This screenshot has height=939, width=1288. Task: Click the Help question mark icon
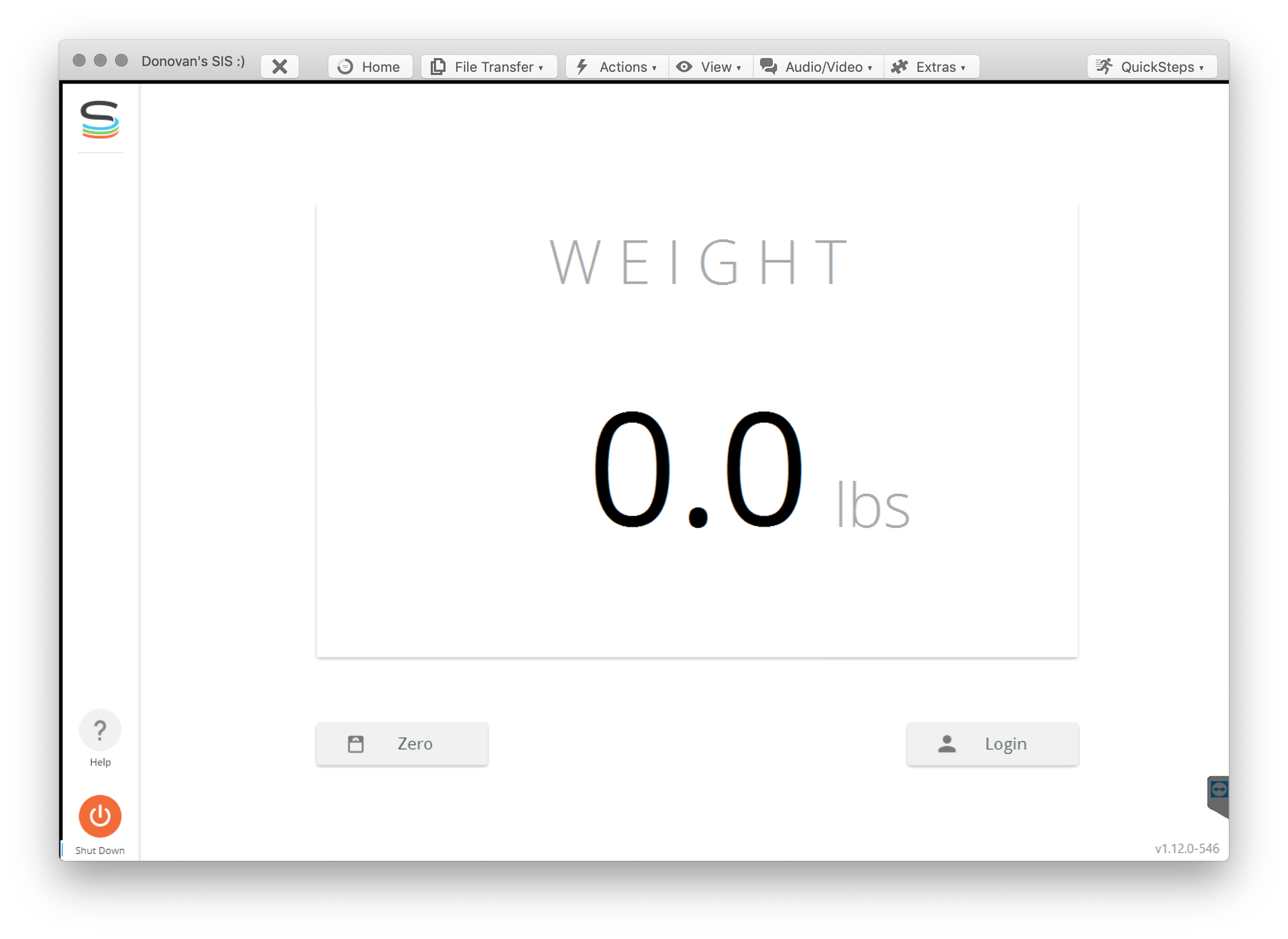(99, 730)
